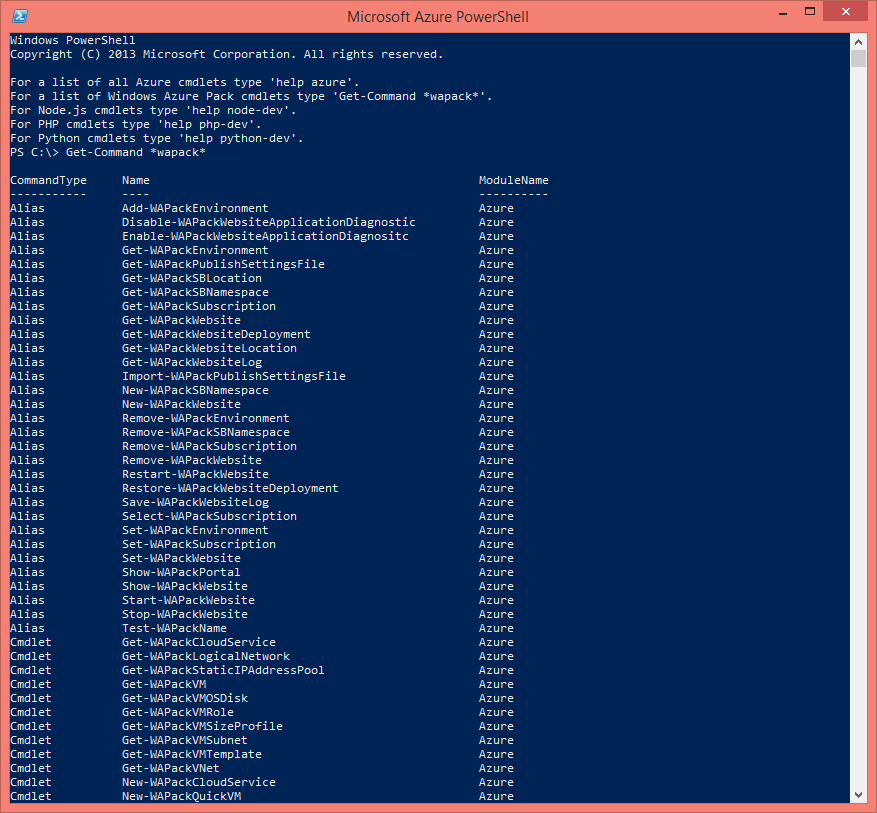
Task: Click the New-WAPackCloudService cmdlet entry
Action: [196, 782]
